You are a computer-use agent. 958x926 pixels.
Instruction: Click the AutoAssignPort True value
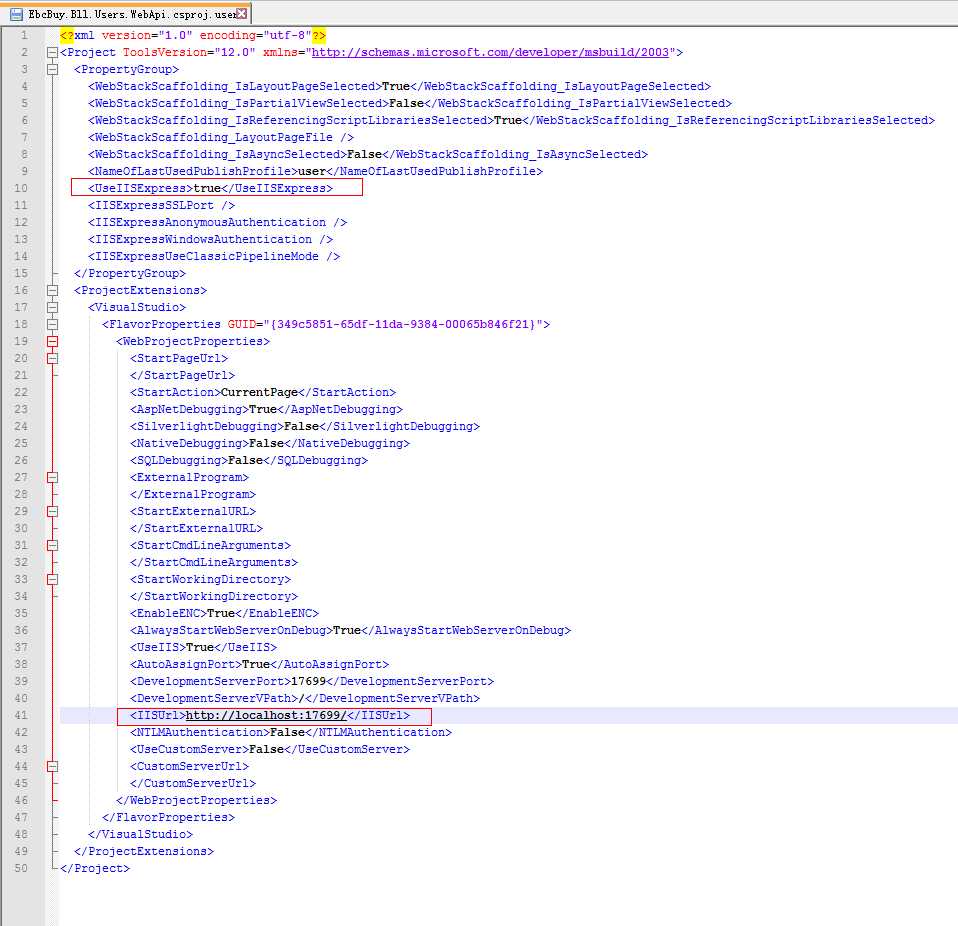click(x=256, y=664)
